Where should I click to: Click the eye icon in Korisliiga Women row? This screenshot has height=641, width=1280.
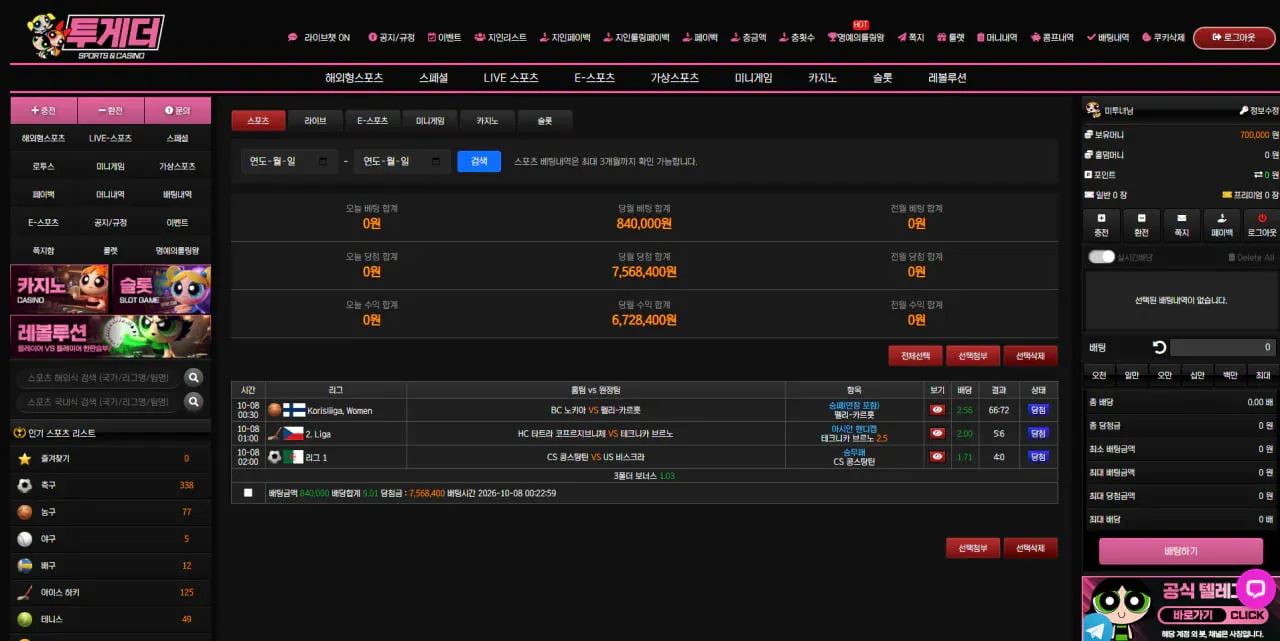tap(937, 409)
